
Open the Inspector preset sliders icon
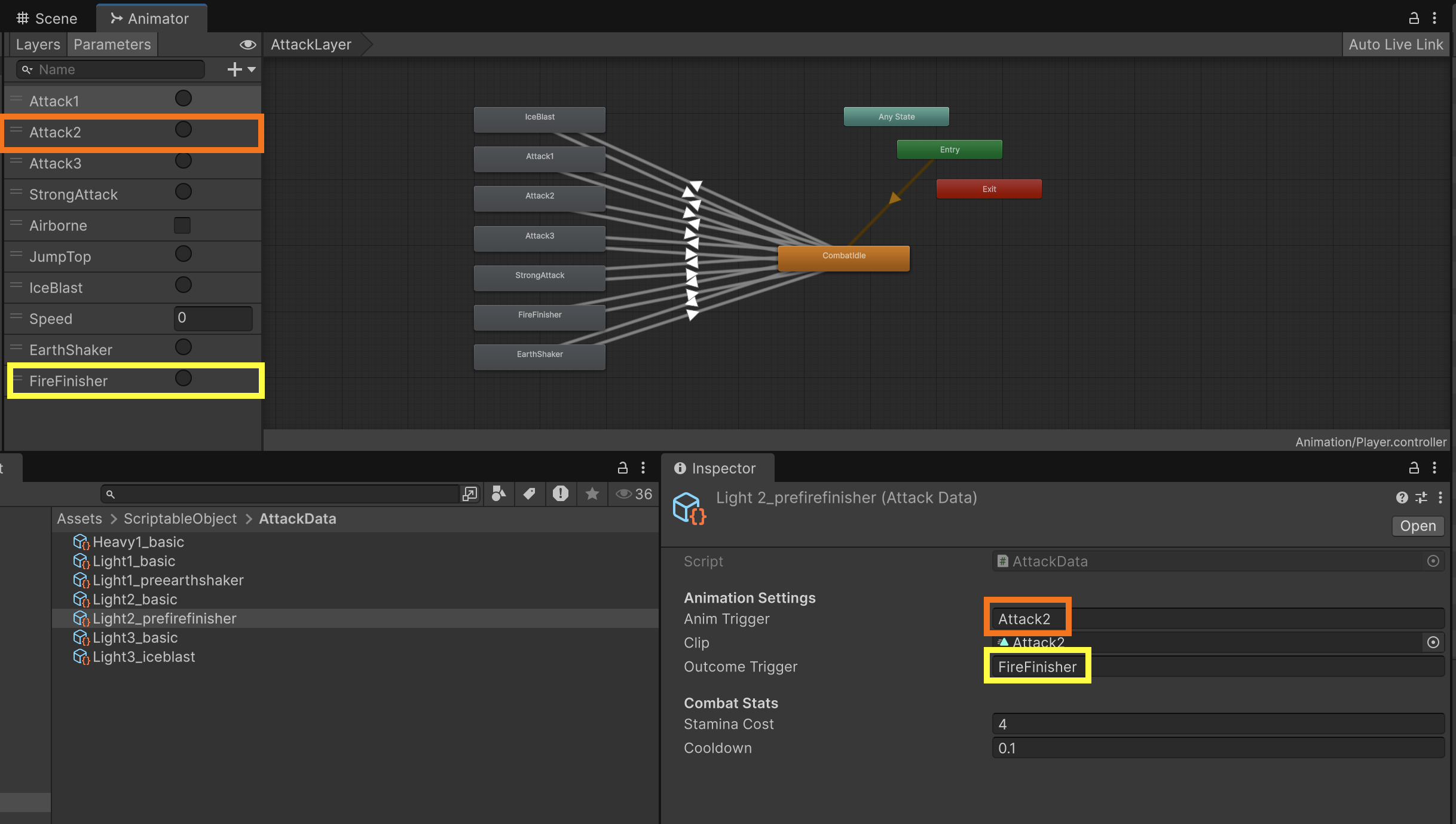1421,498
